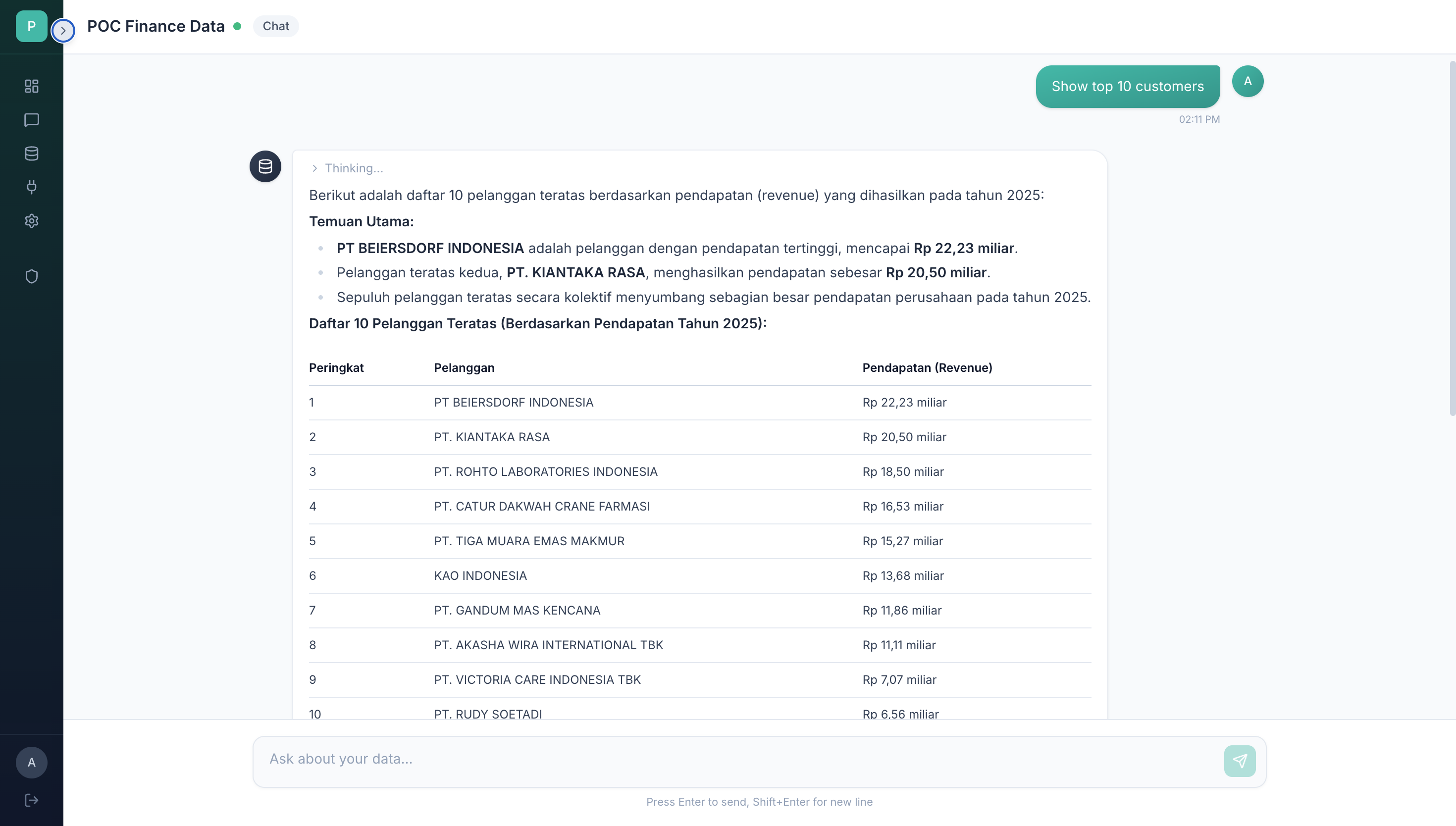Click the chat vertical scrollbar

coord(1452,238)
